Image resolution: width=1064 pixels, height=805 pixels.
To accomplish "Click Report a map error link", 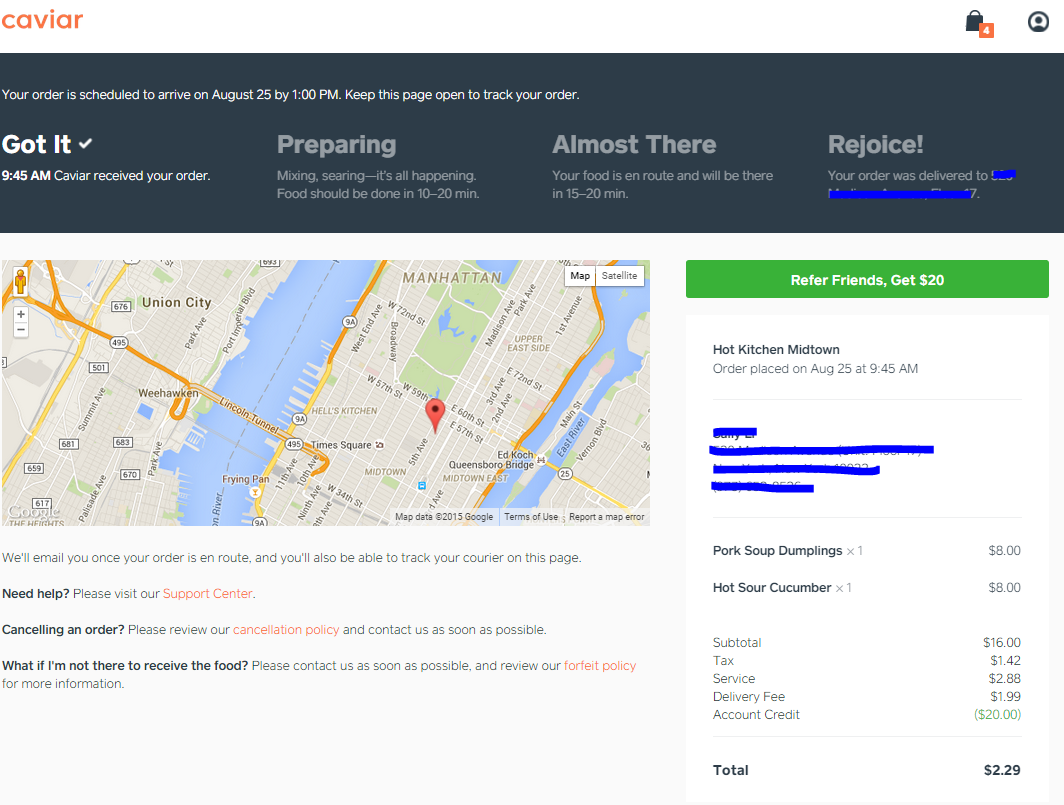I will click(607, 517).
